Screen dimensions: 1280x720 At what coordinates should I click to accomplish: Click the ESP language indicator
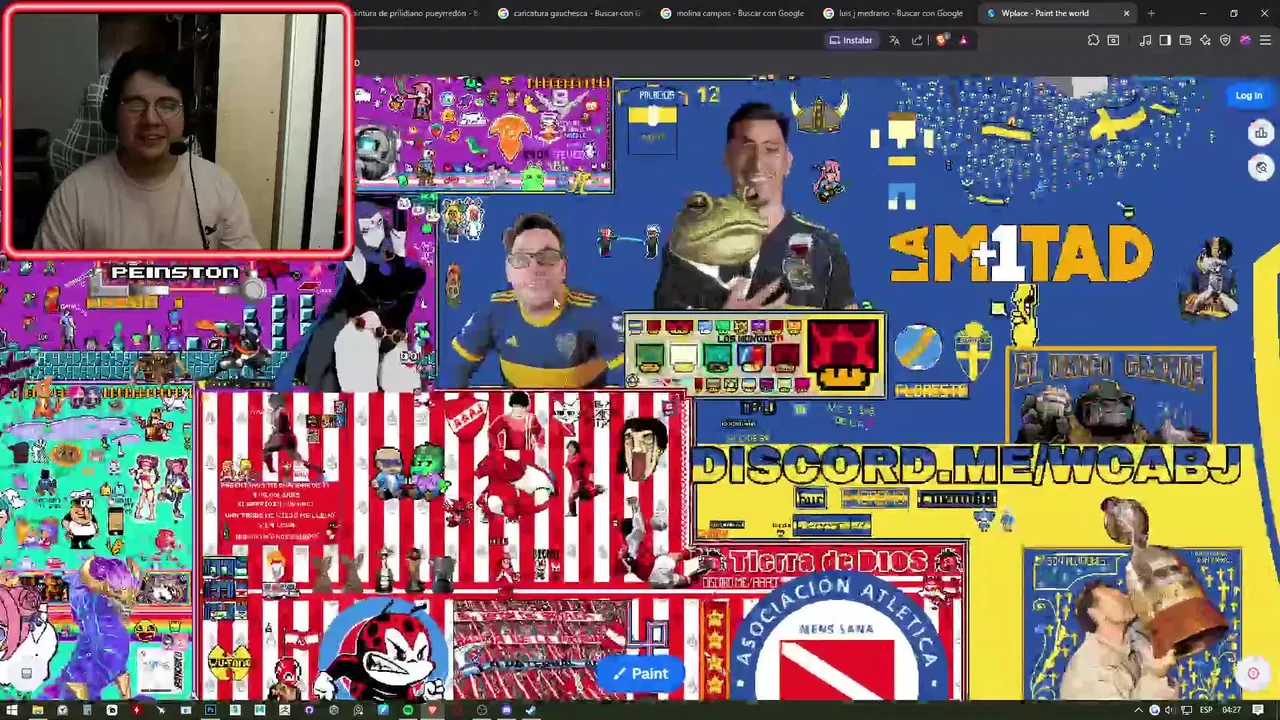(x=1206, y=710)
